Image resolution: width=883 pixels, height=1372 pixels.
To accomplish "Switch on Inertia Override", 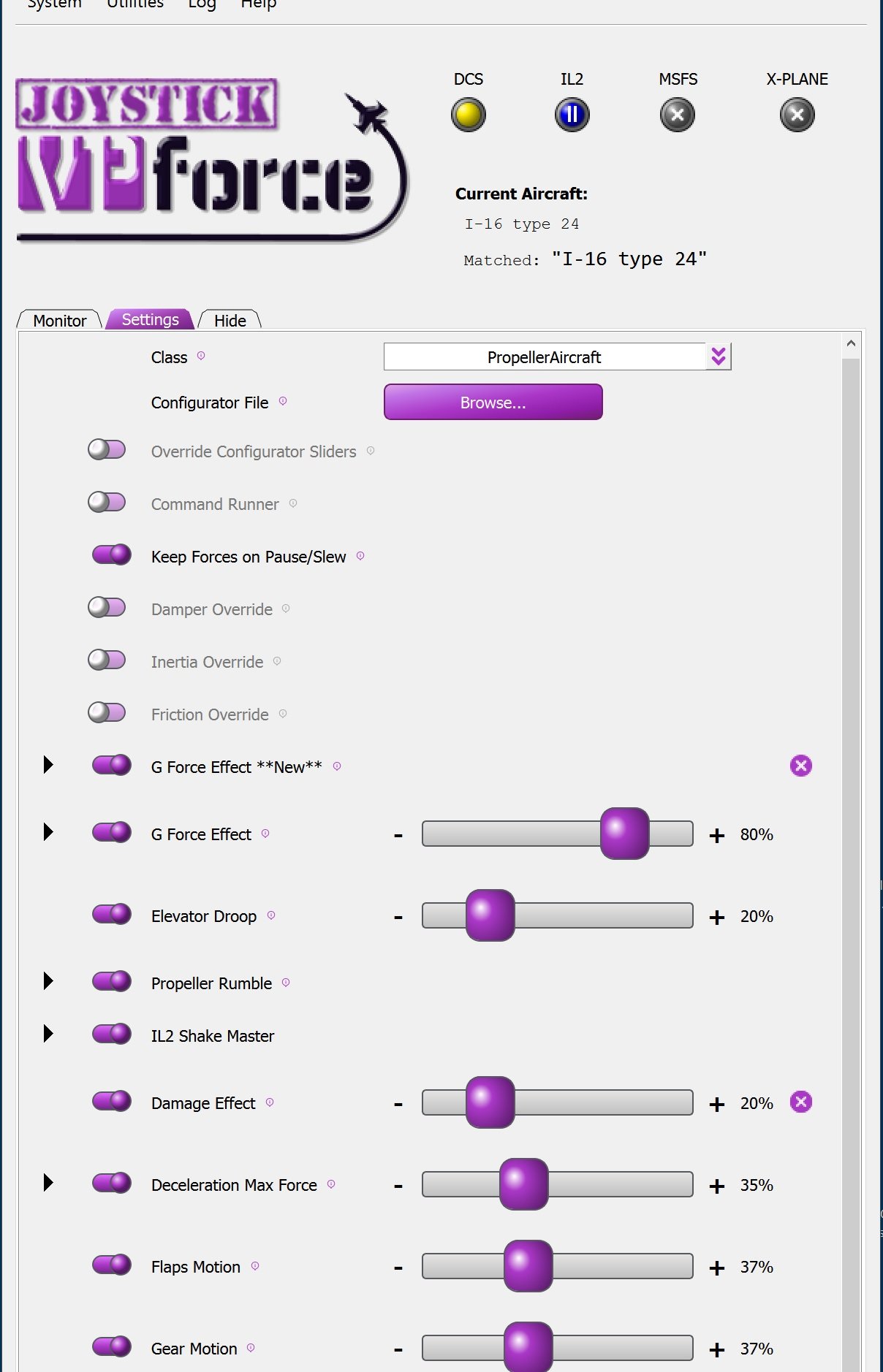I will coord(107,660).
